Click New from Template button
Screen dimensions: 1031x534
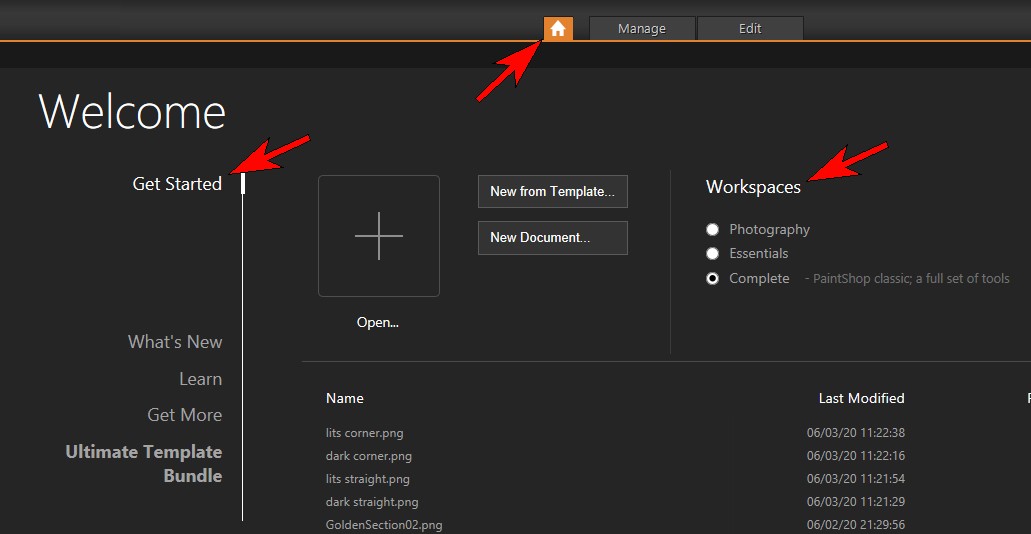click(552, 191)
